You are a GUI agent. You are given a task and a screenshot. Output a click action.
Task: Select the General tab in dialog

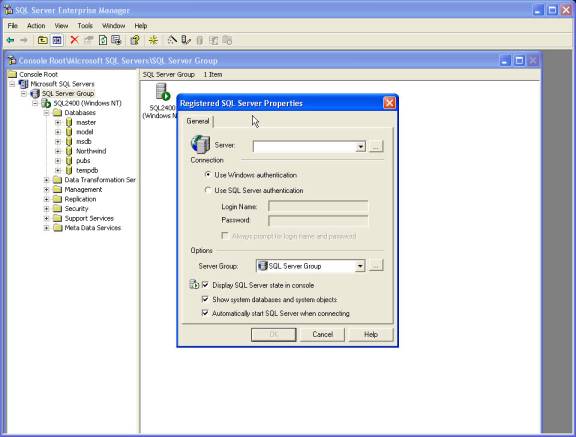coord(198,121)
